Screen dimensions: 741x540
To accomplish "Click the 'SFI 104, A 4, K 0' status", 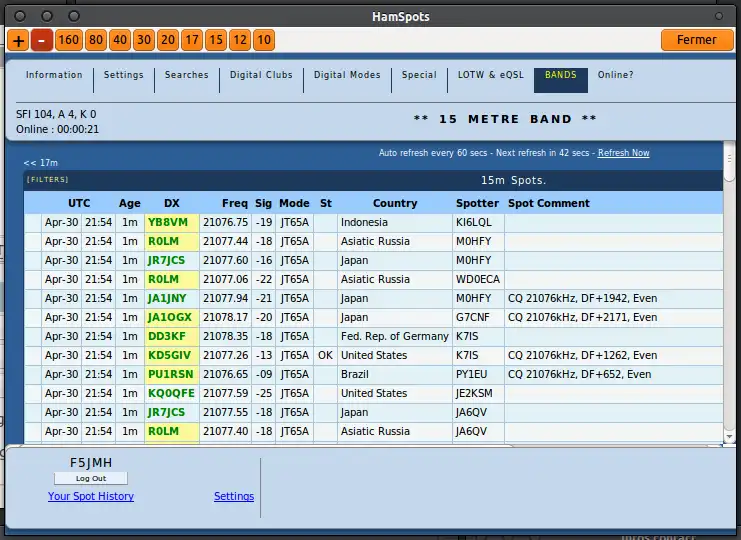I will tap(56, 114).
